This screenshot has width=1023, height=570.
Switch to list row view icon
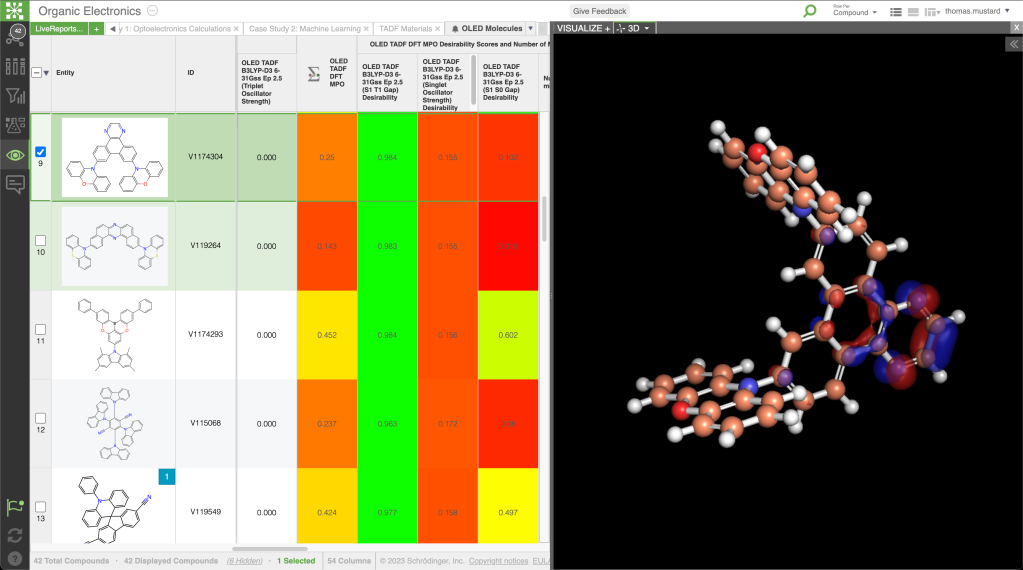[896, 12]
